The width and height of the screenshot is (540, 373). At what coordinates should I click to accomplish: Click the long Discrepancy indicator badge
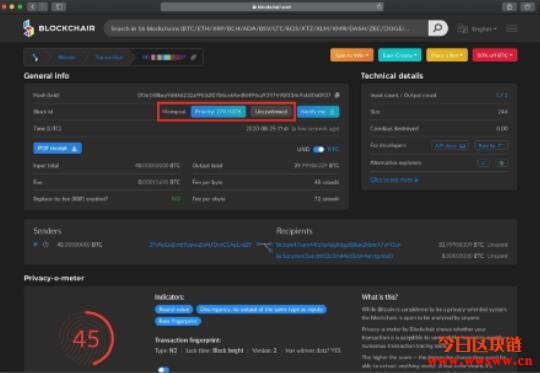[261, 309]
